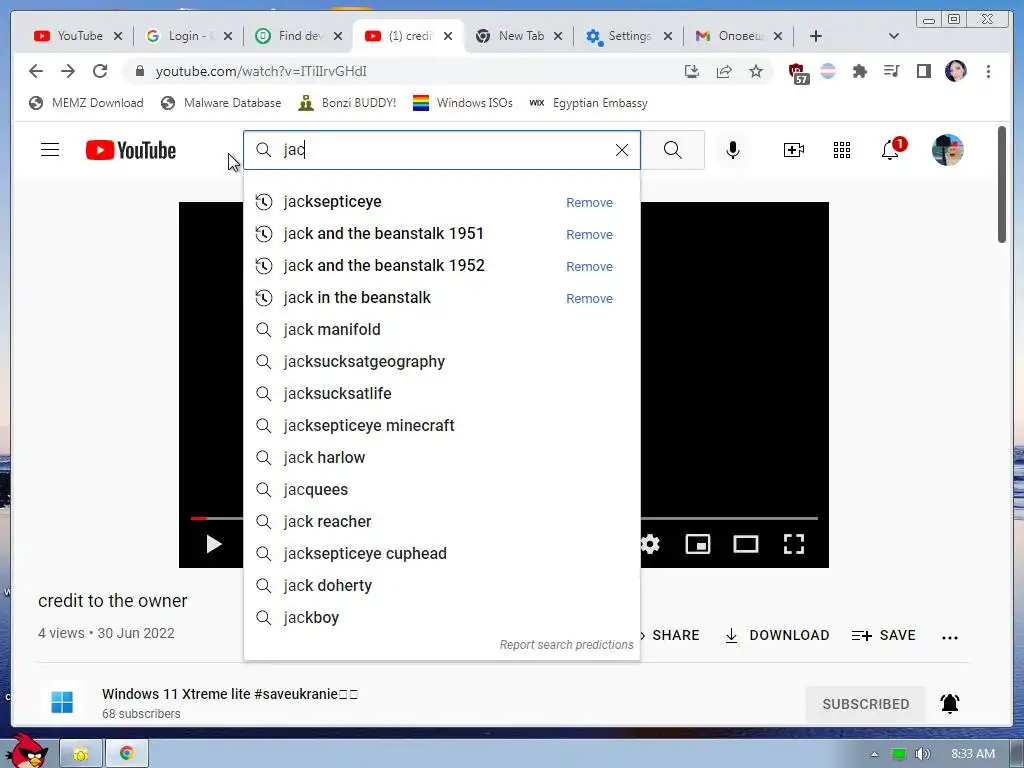Click the DOWNLOAD button
1024x768 pixels.
pyautogui.click(x=777, y=635)
